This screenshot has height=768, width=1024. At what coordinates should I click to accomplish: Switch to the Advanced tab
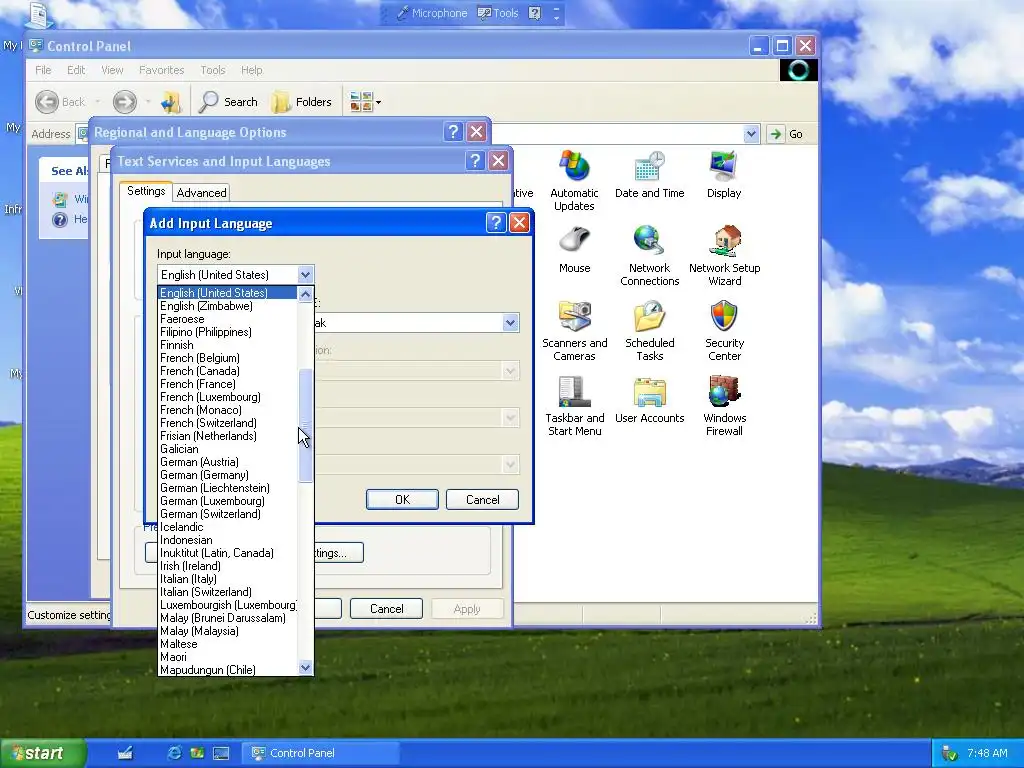click(x=201, y=193)
